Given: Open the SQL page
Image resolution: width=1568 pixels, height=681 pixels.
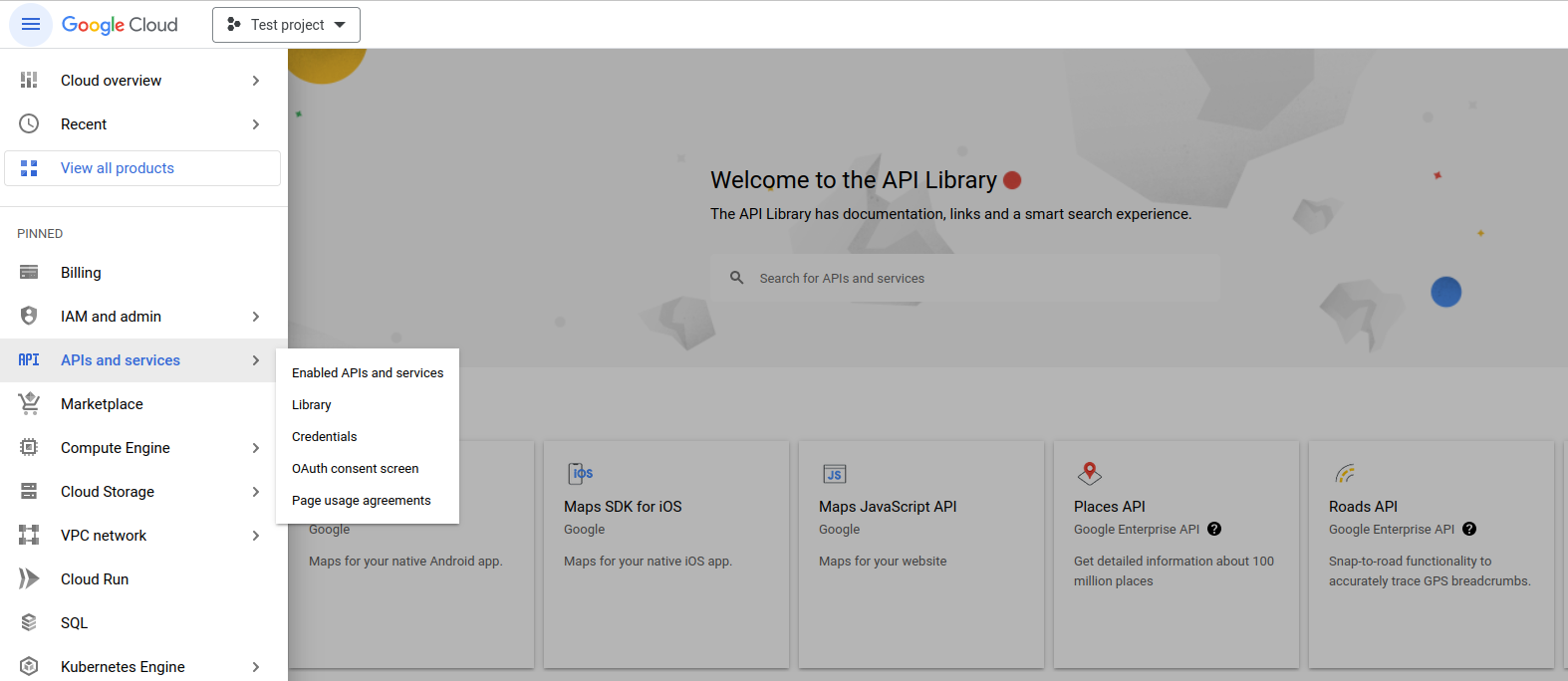Looking at the screenshot, I should click(x=143, y=622).
